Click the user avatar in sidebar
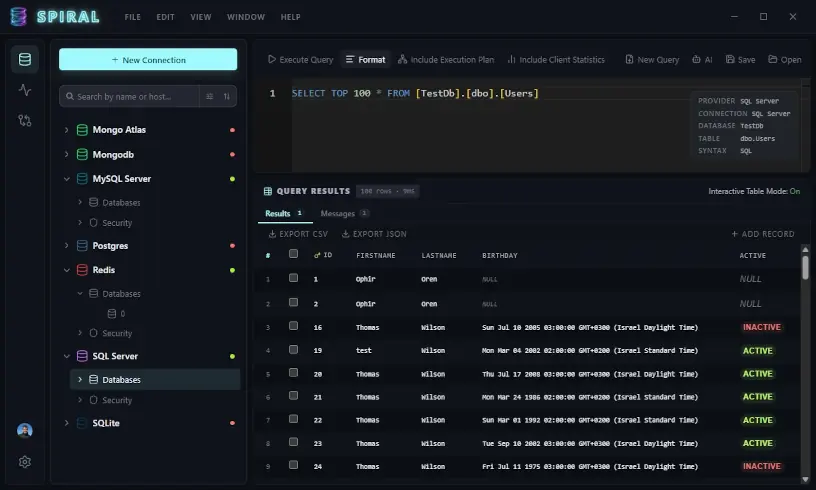816x490 pixels. 24,431
